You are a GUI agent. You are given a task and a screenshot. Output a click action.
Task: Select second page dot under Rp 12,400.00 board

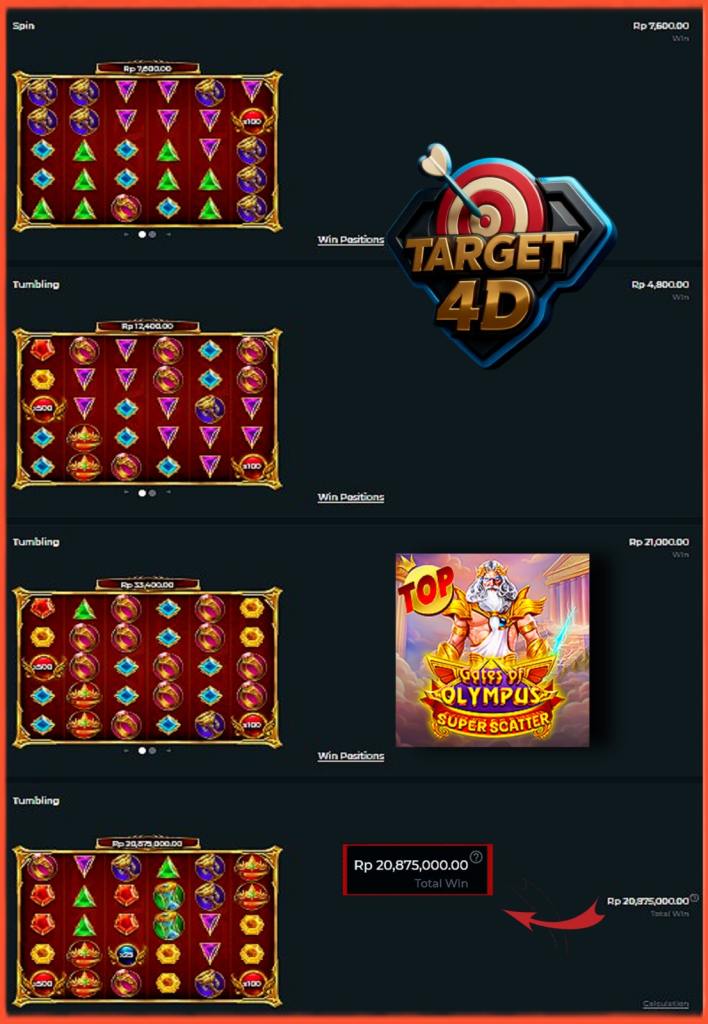tap(152, 493)
